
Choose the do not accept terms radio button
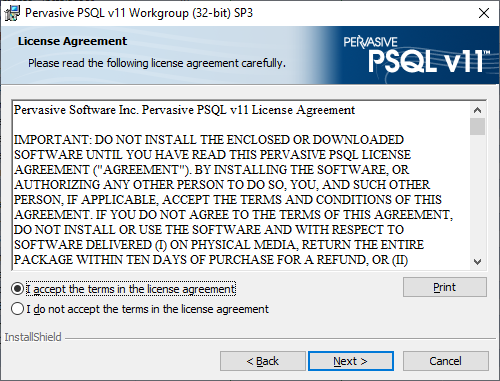pyautogui.click(x=17, y=309)
